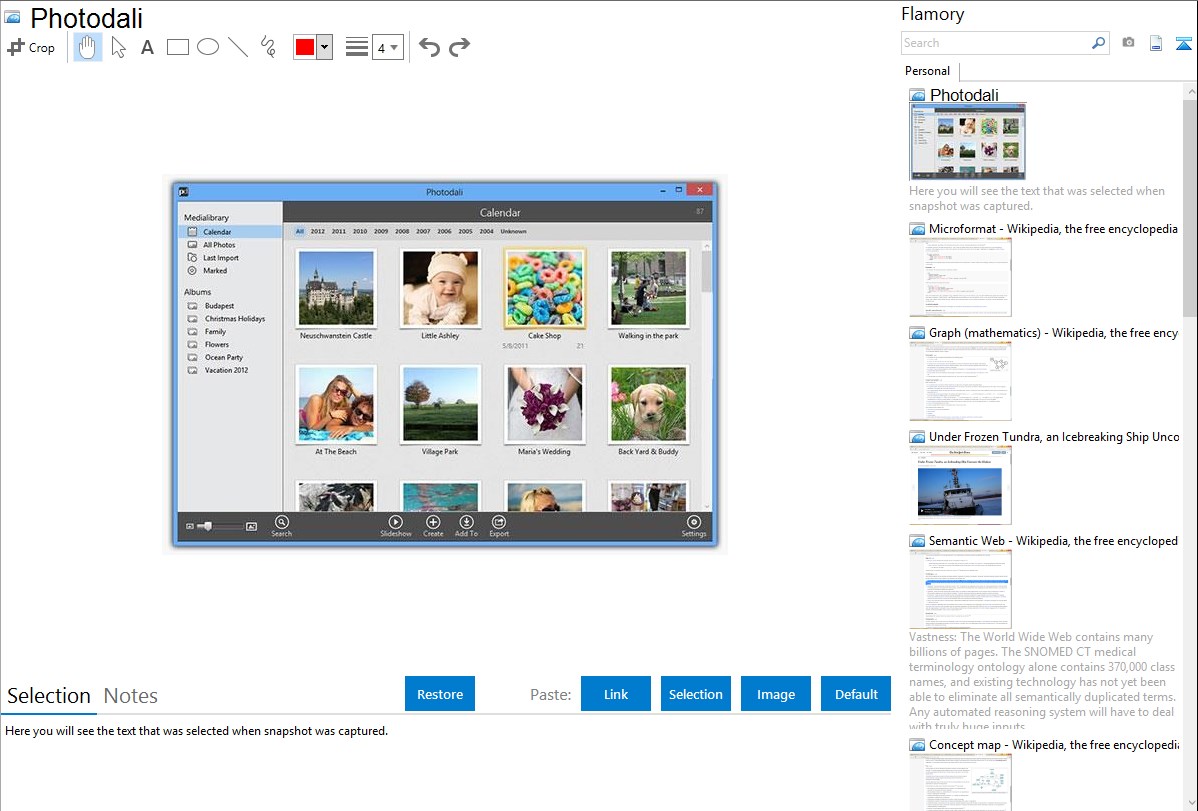Click the camera capture icon
The width and height of the screenshot is (1198, 811).
1128,43
